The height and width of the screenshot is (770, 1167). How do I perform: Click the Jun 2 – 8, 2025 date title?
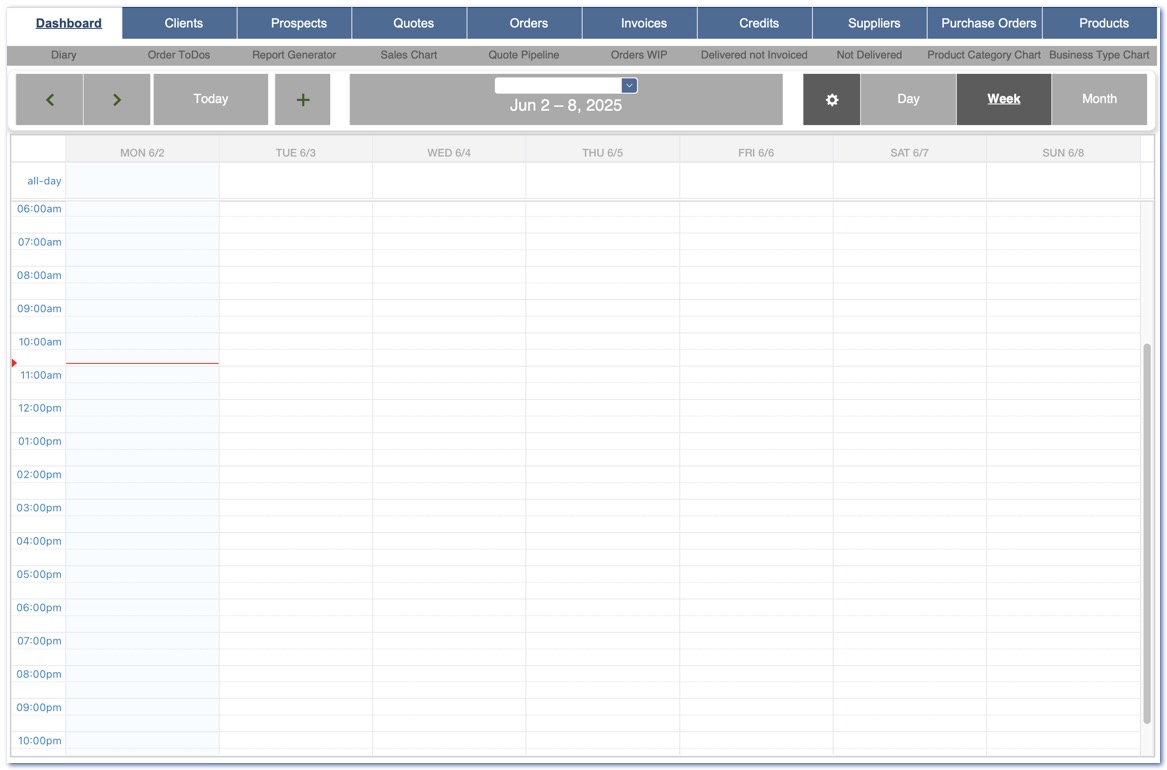point(566,106)
